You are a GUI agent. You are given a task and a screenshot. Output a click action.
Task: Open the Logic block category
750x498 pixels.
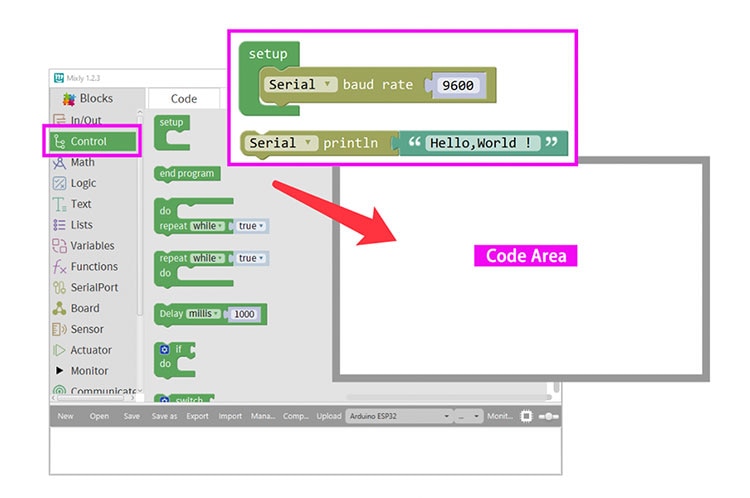(x=77, y=183)
